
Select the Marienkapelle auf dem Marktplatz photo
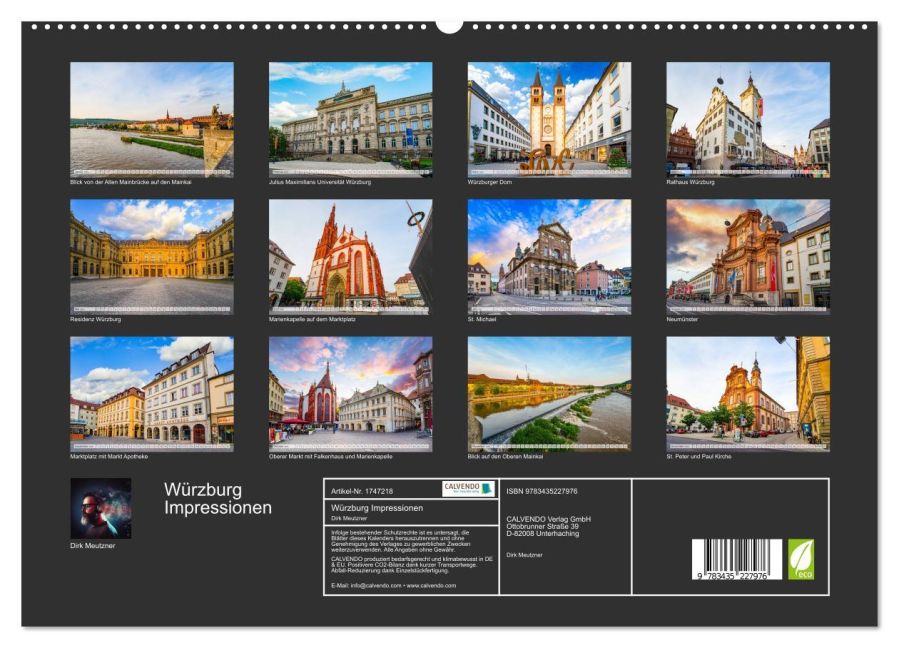pos(350,256)
